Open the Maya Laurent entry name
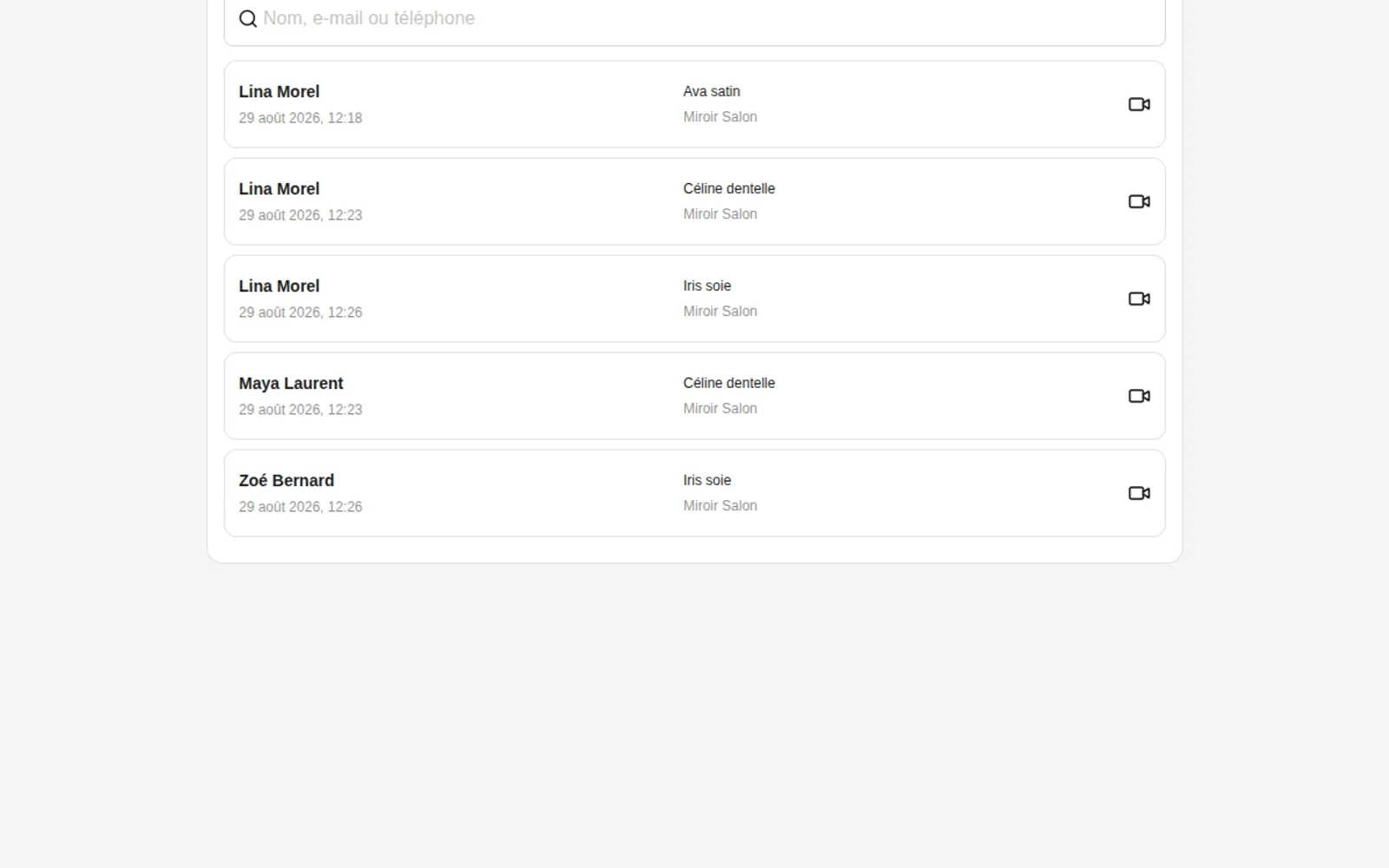Image resolution: width=1389 pixels, height=868 pixels. [291, 384]
